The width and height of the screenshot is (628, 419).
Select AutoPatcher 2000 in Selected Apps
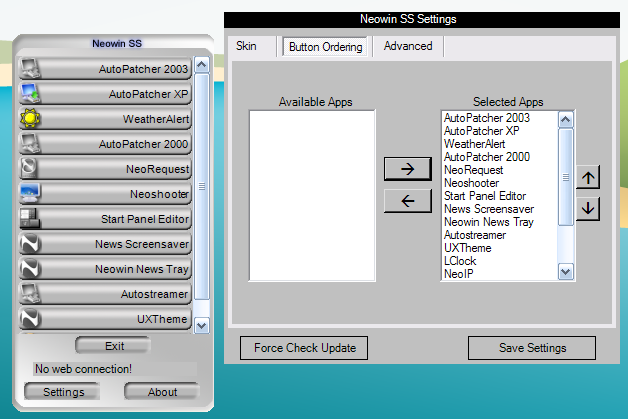(499, 157)
